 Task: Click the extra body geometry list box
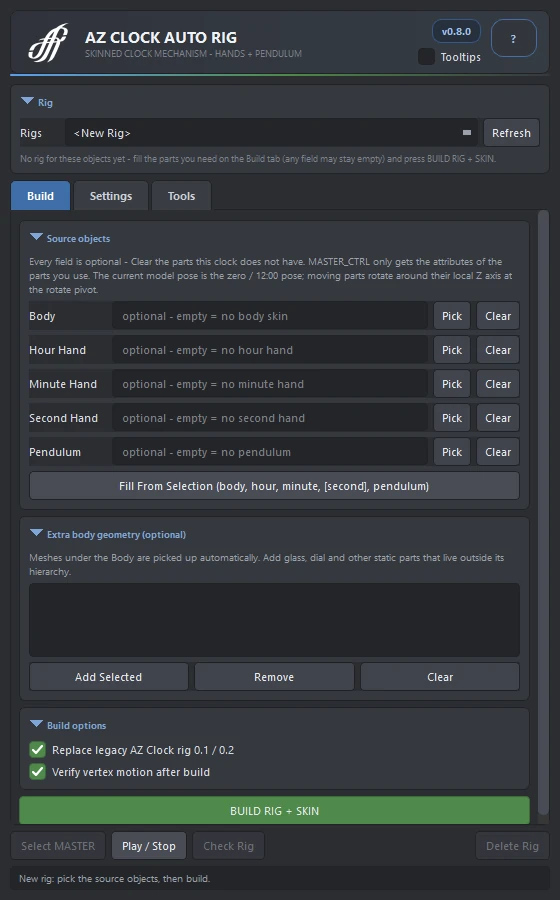274,620
